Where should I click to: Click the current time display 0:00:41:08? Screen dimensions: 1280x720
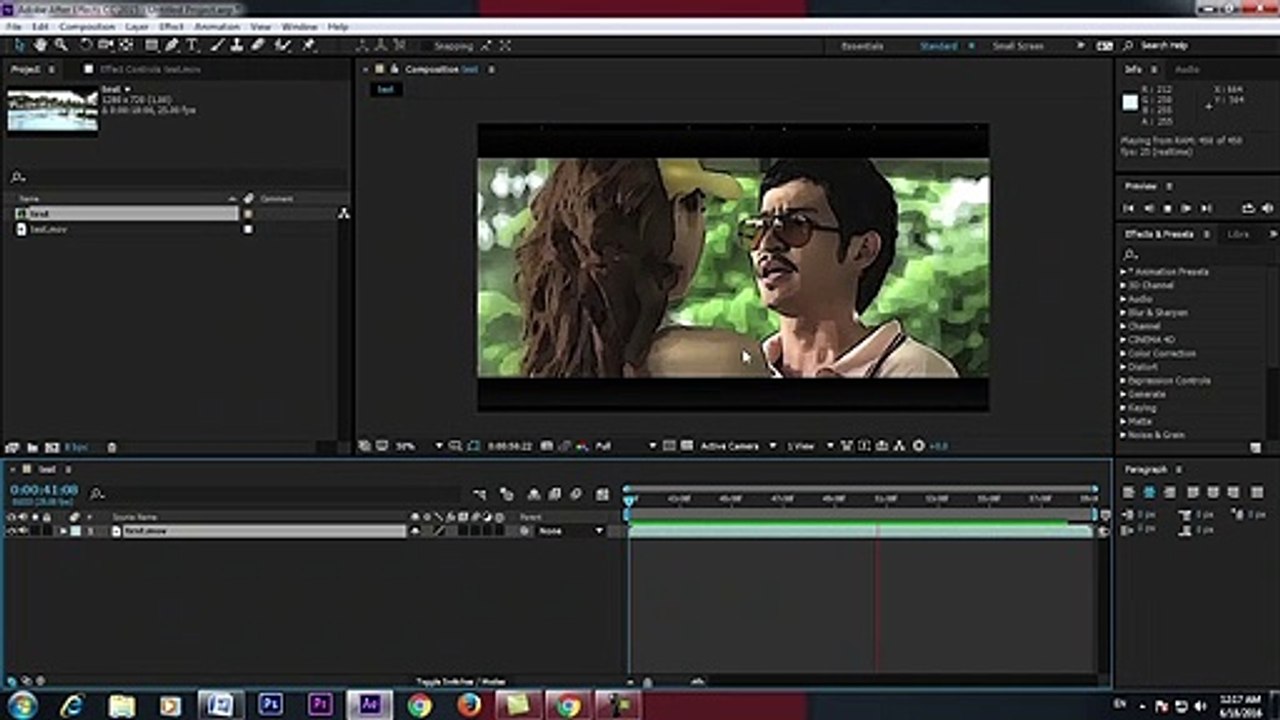(44, 490)
